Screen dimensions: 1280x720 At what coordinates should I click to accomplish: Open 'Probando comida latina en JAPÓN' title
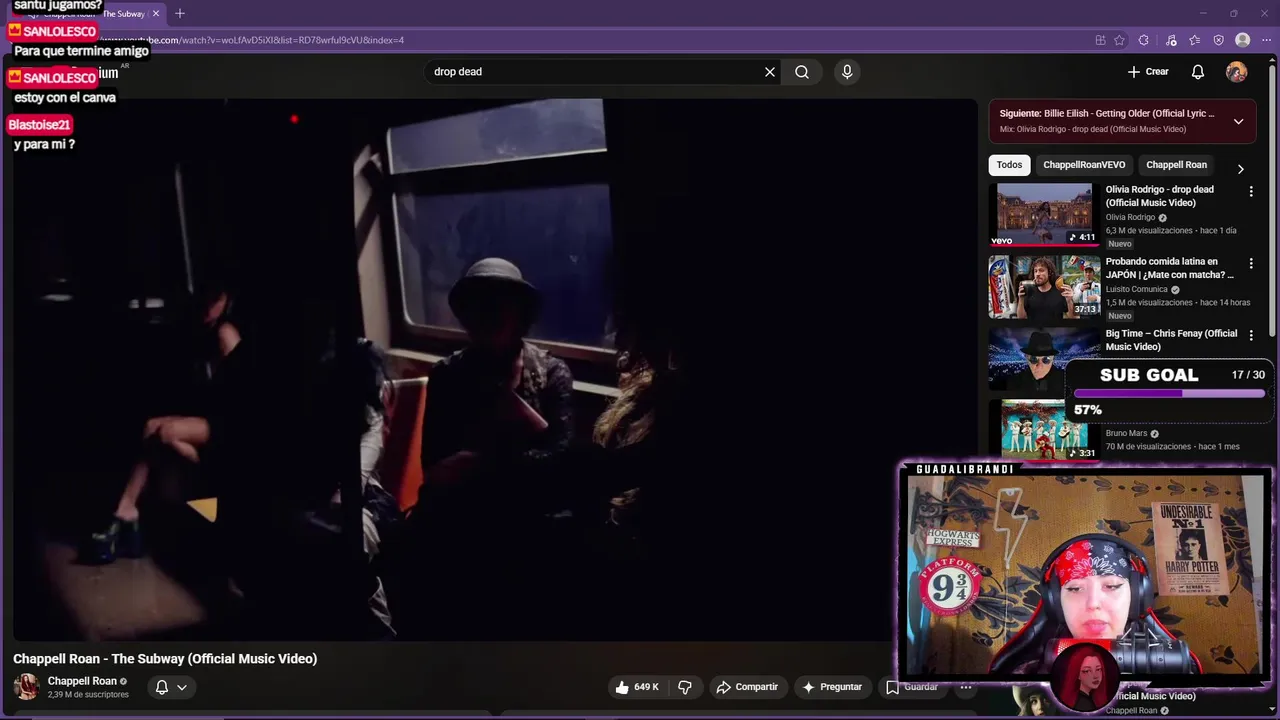(1169, 268)
